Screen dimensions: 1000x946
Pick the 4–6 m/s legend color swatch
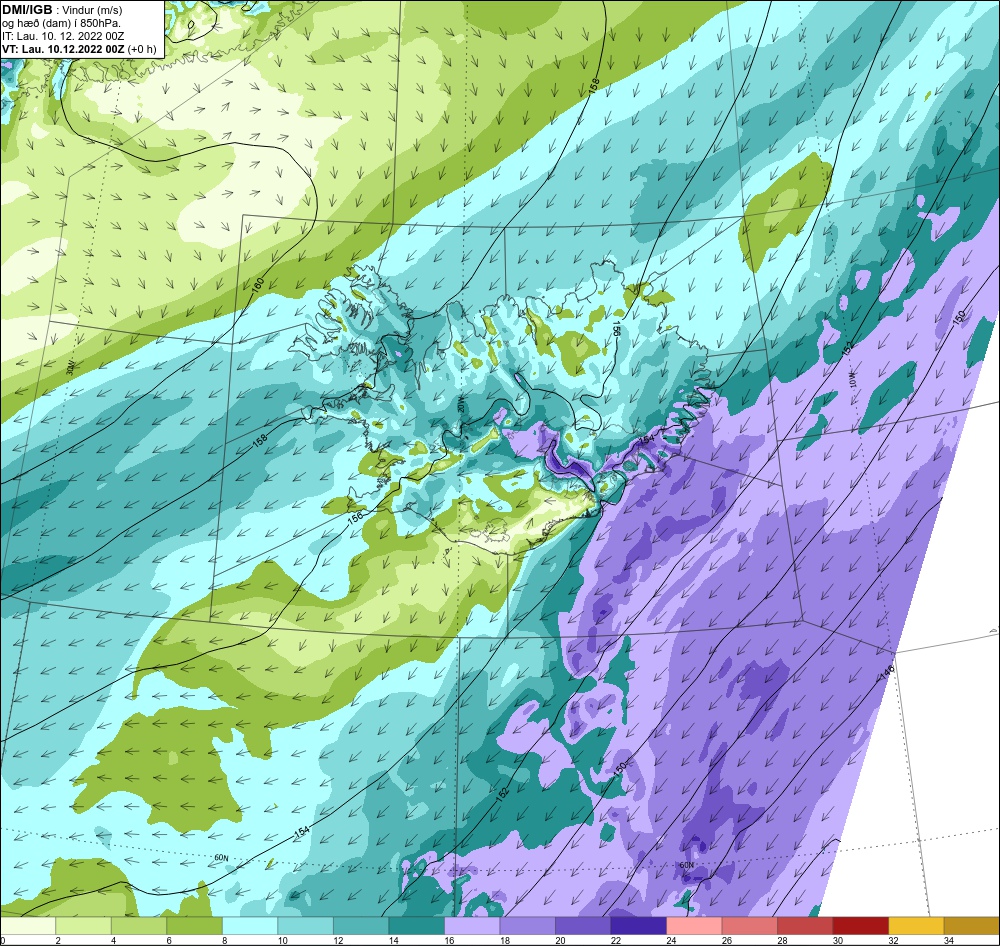point(139,926)
